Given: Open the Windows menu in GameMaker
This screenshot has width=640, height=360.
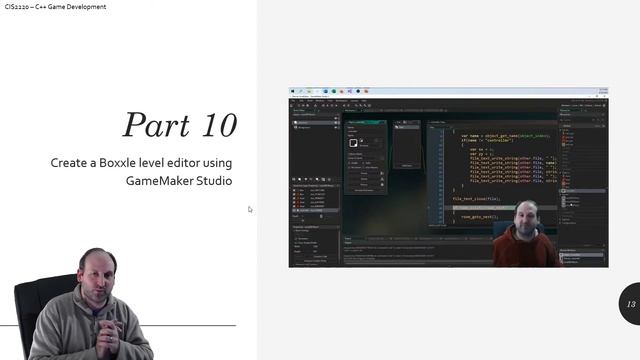Looking at the screenshot, I should [x=320, y=101].
